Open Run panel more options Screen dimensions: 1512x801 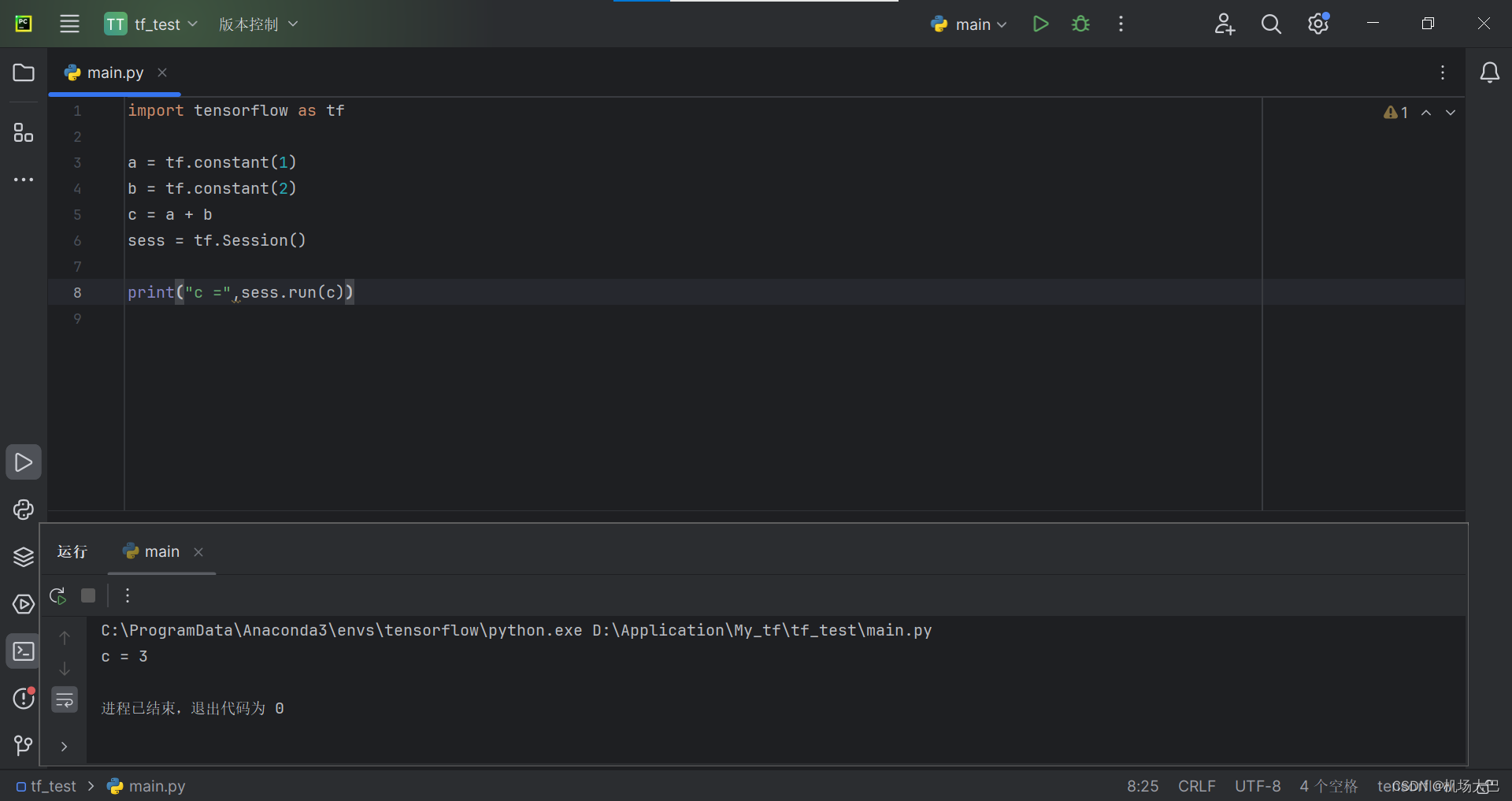(128, 595)
